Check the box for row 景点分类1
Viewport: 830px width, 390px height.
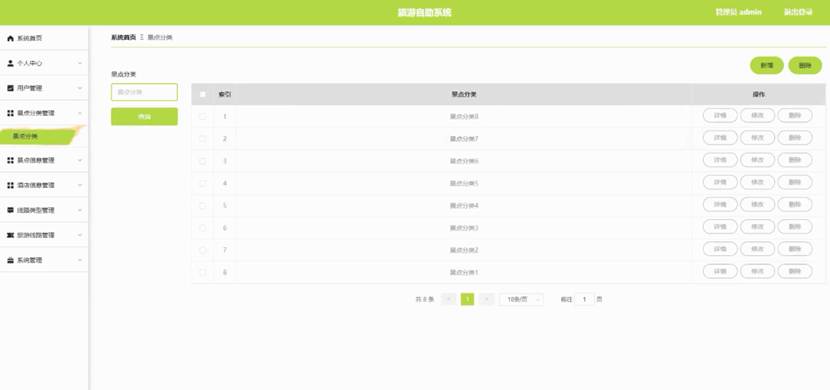tap(203, 272)
